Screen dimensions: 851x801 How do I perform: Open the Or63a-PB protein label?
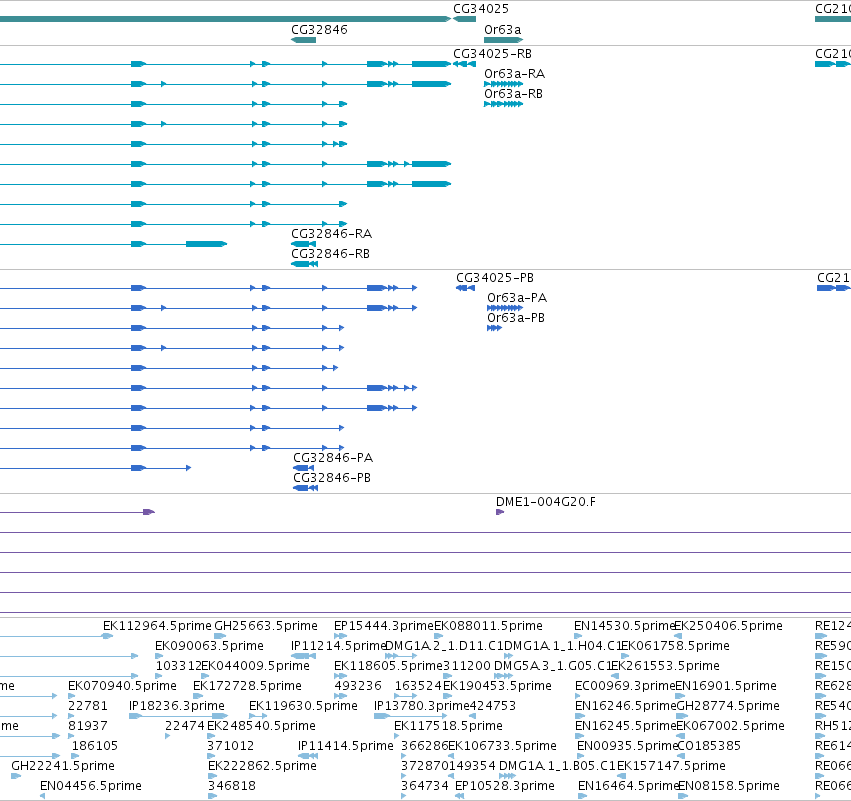pyautogui.click(x=516, y=318)
